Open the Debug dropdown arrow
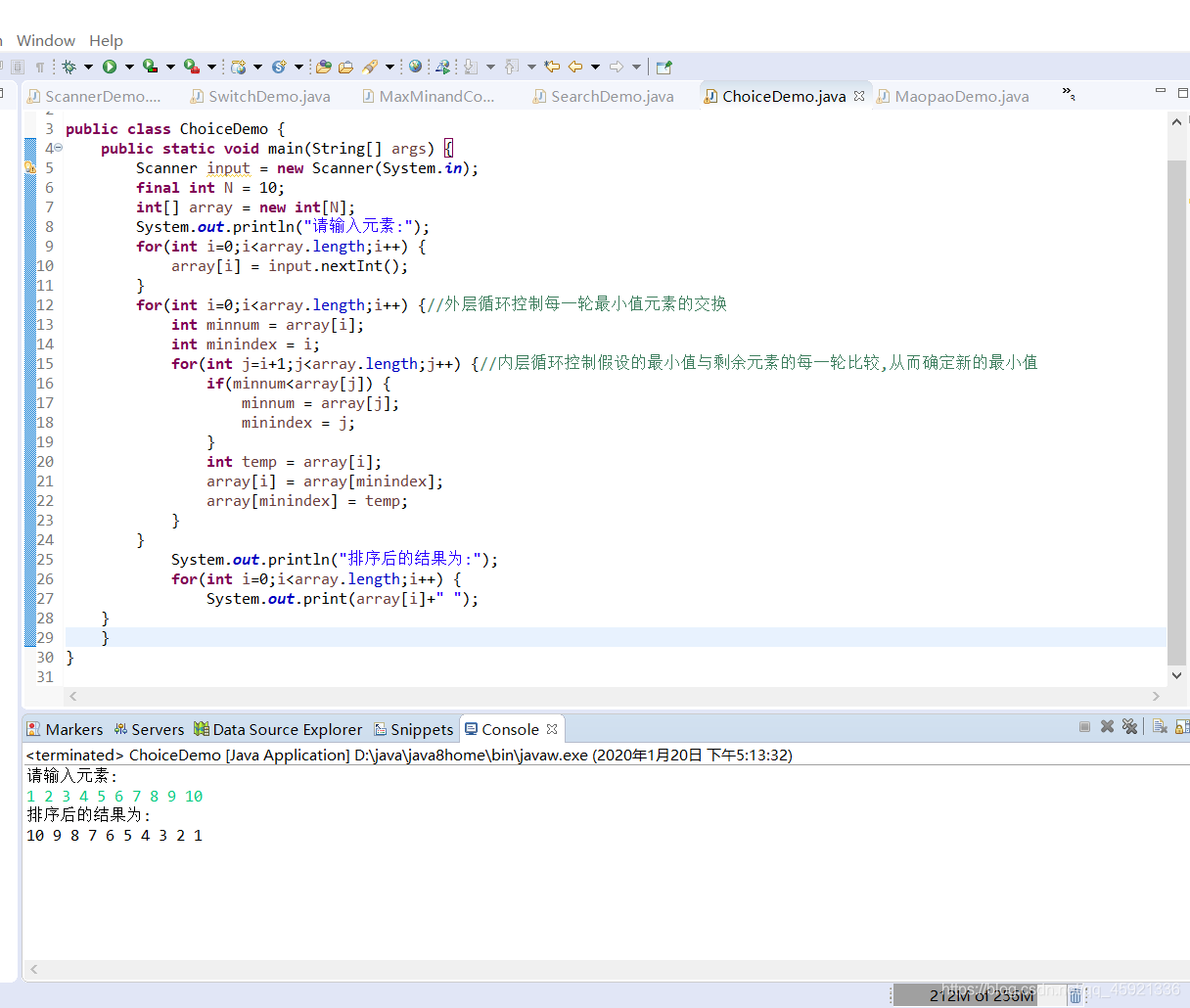1190x1008 pixels. coord(88,67)
